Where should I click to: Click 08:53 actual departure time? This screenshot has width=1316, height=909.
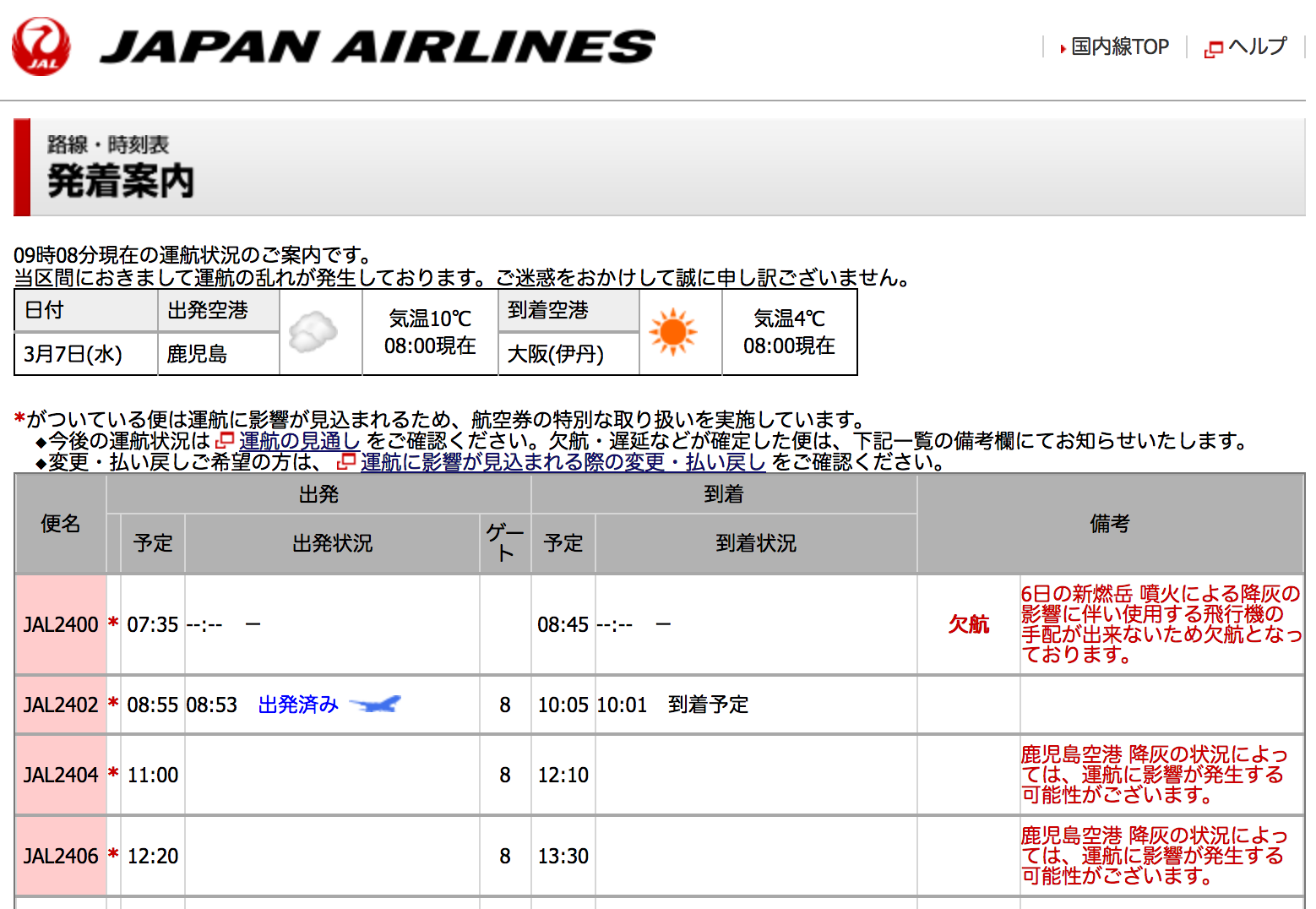[x=212, y=705]
